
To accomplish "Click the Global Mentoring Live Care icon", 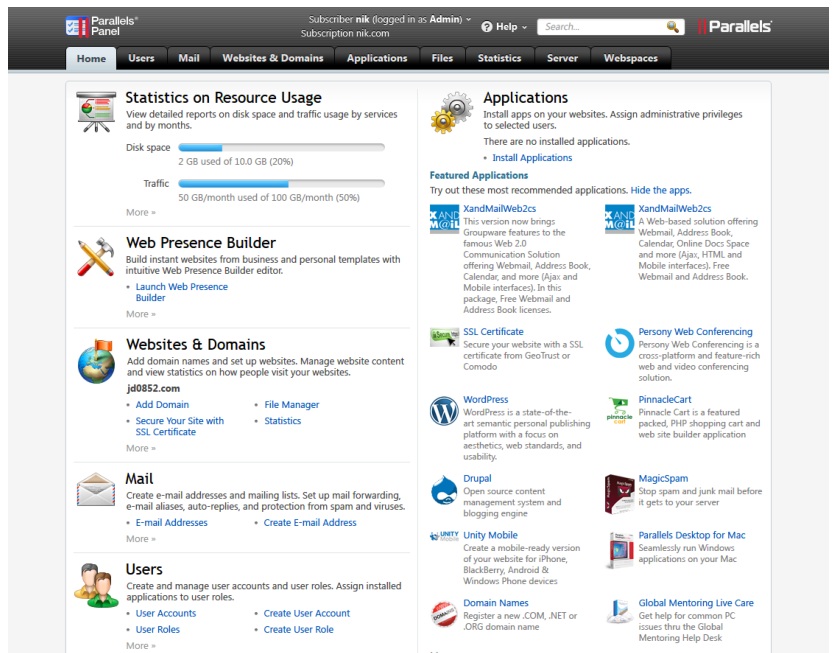I will [x=619, y=612].
